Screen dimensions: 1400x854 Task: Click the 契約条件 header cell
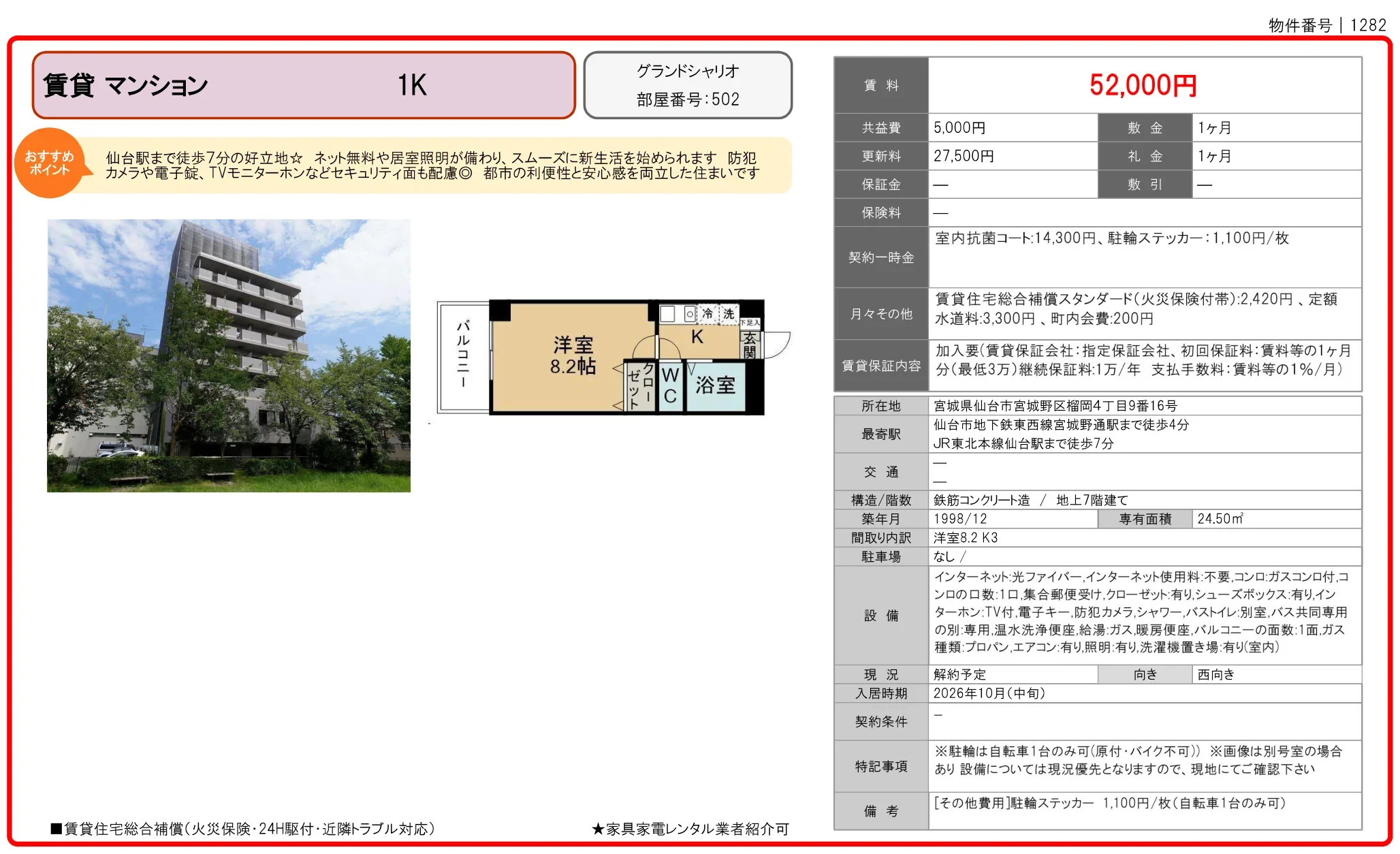click(881, 722)
